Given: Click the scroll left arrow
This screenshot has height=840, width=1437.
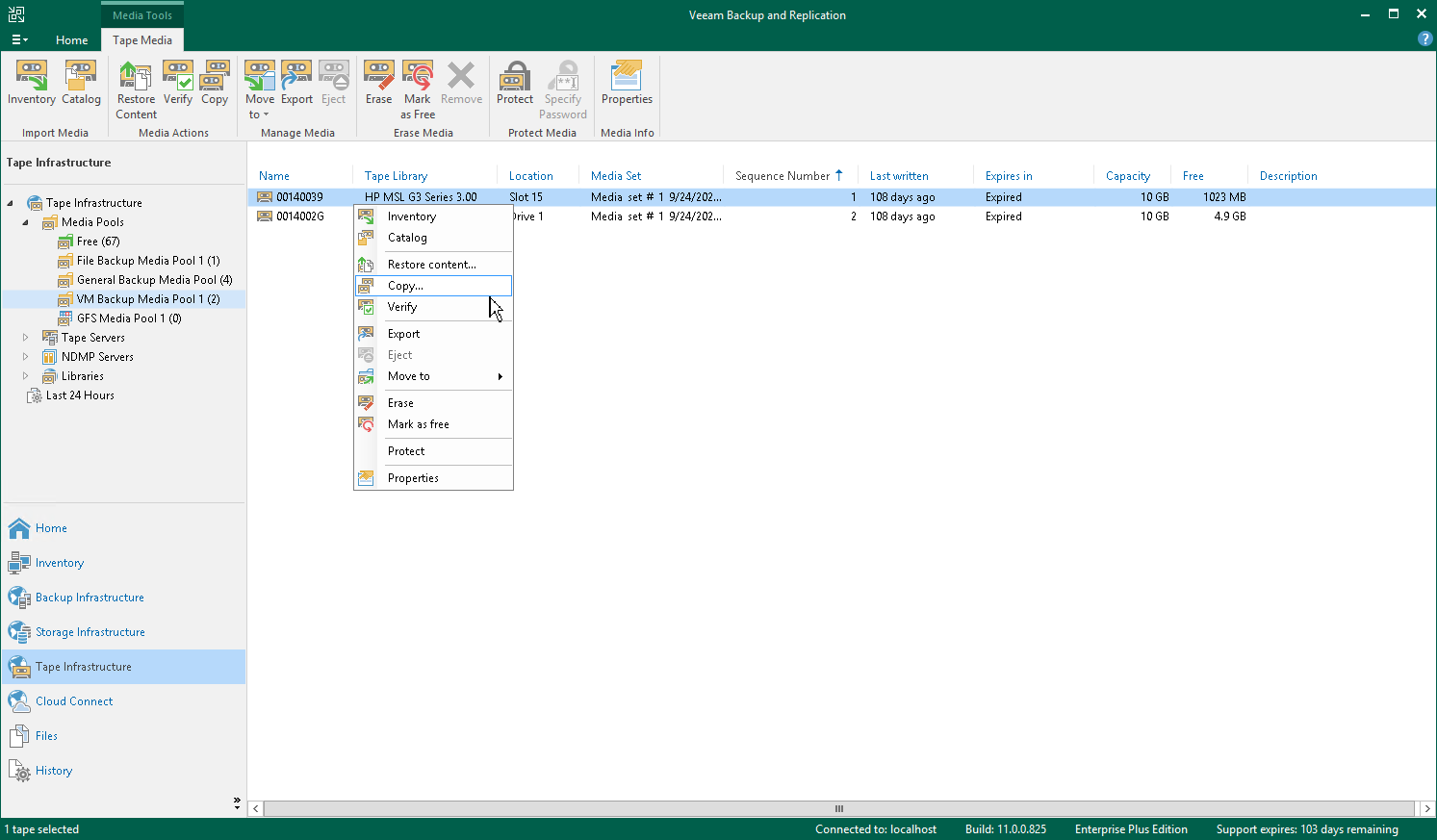Looking at the screenshot, I should [x=255, y=809].
